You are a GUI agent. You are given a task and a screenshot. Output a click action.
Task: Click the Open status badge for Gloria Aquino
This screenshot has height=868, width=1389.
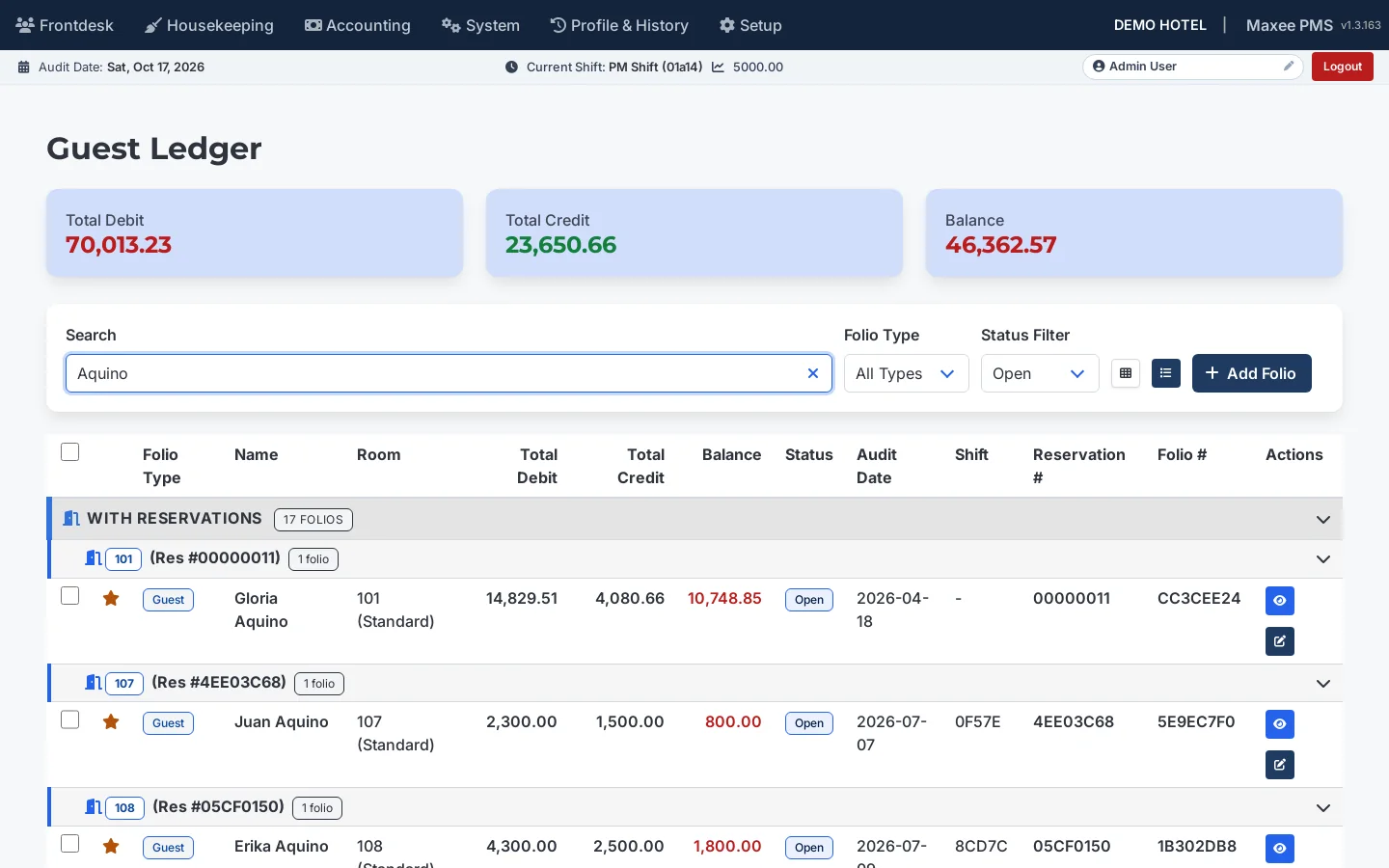tap(809, 600)
